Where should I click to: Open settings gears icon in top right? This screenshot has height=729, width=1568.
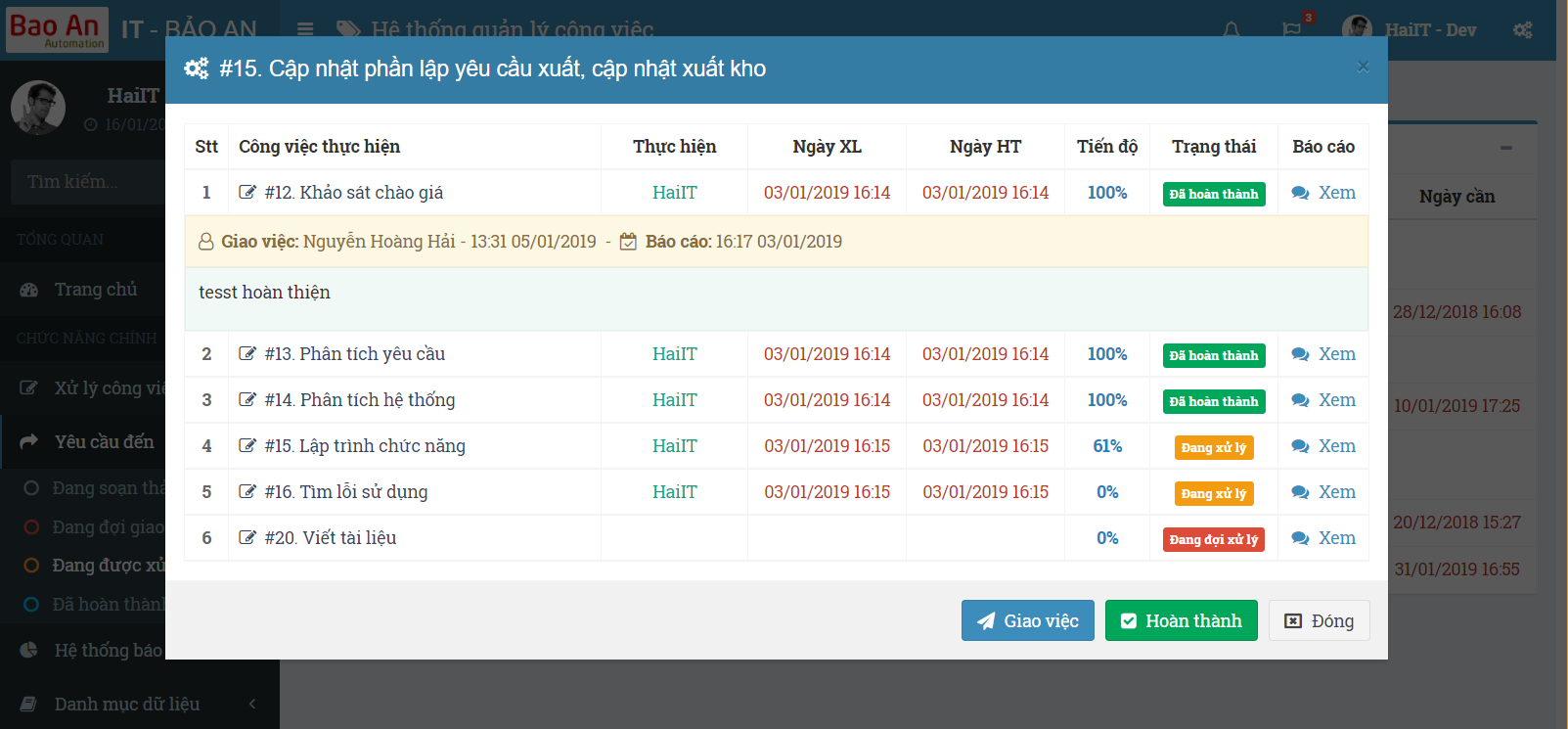point(1523,30)
